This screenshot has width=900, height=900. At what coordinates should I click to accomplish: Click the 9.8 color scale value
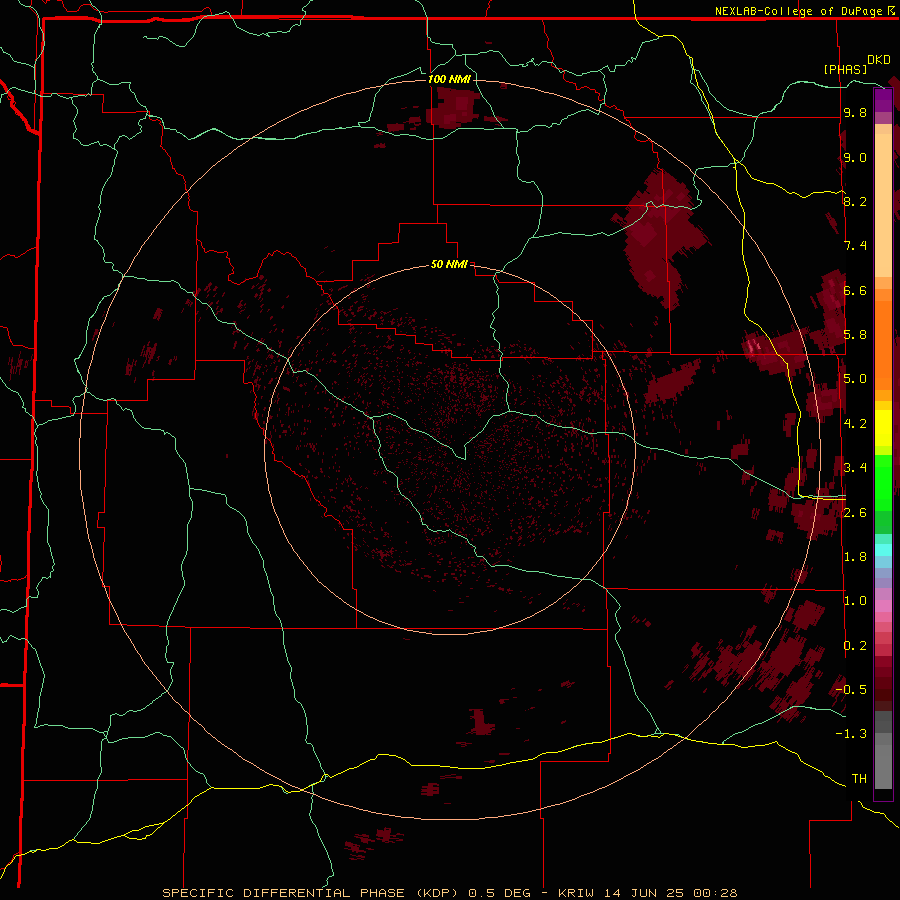855,113
